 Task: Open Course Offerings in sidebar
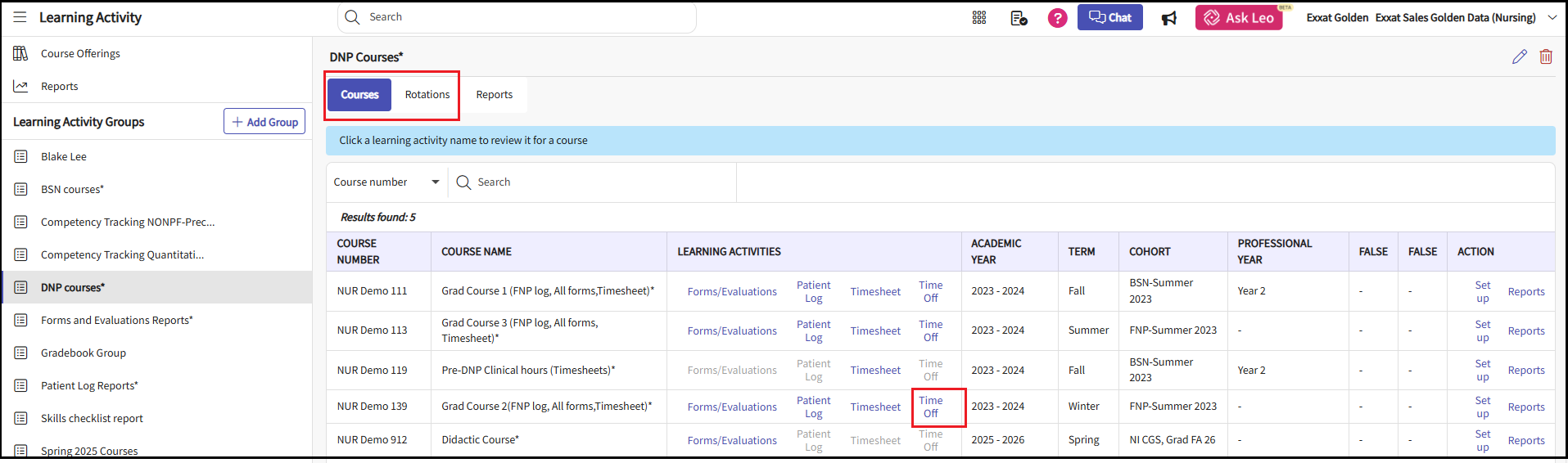pos(80,53)
